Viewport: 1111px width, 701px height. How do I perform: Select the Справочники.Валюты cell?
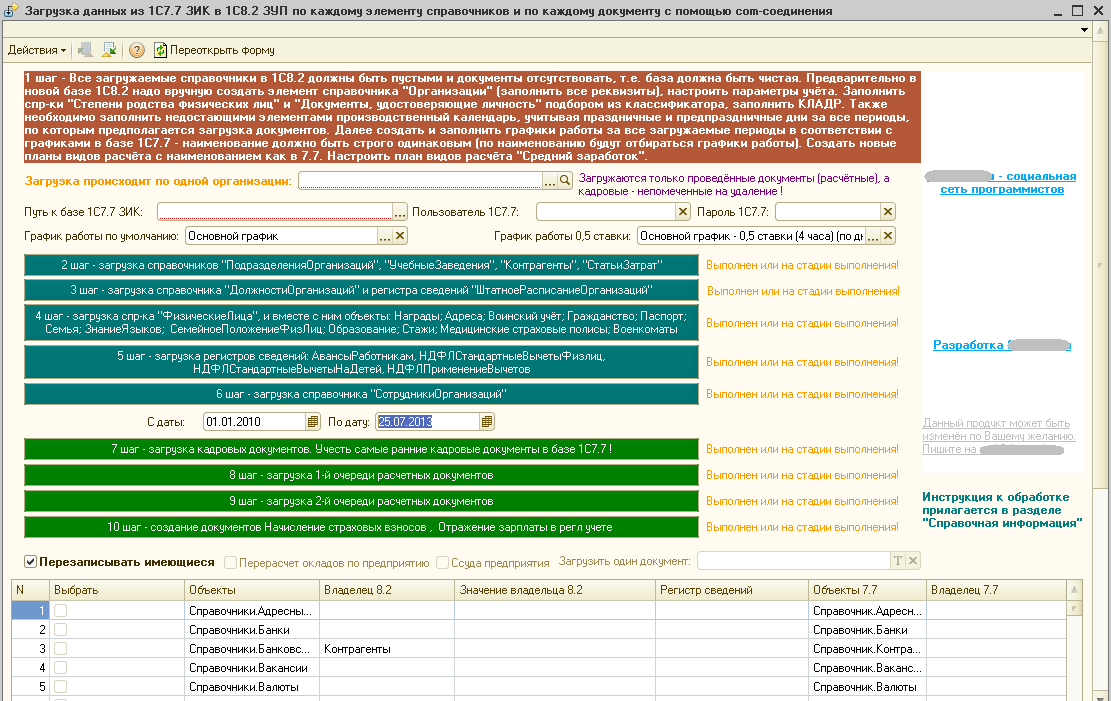(x=252, y=687)
